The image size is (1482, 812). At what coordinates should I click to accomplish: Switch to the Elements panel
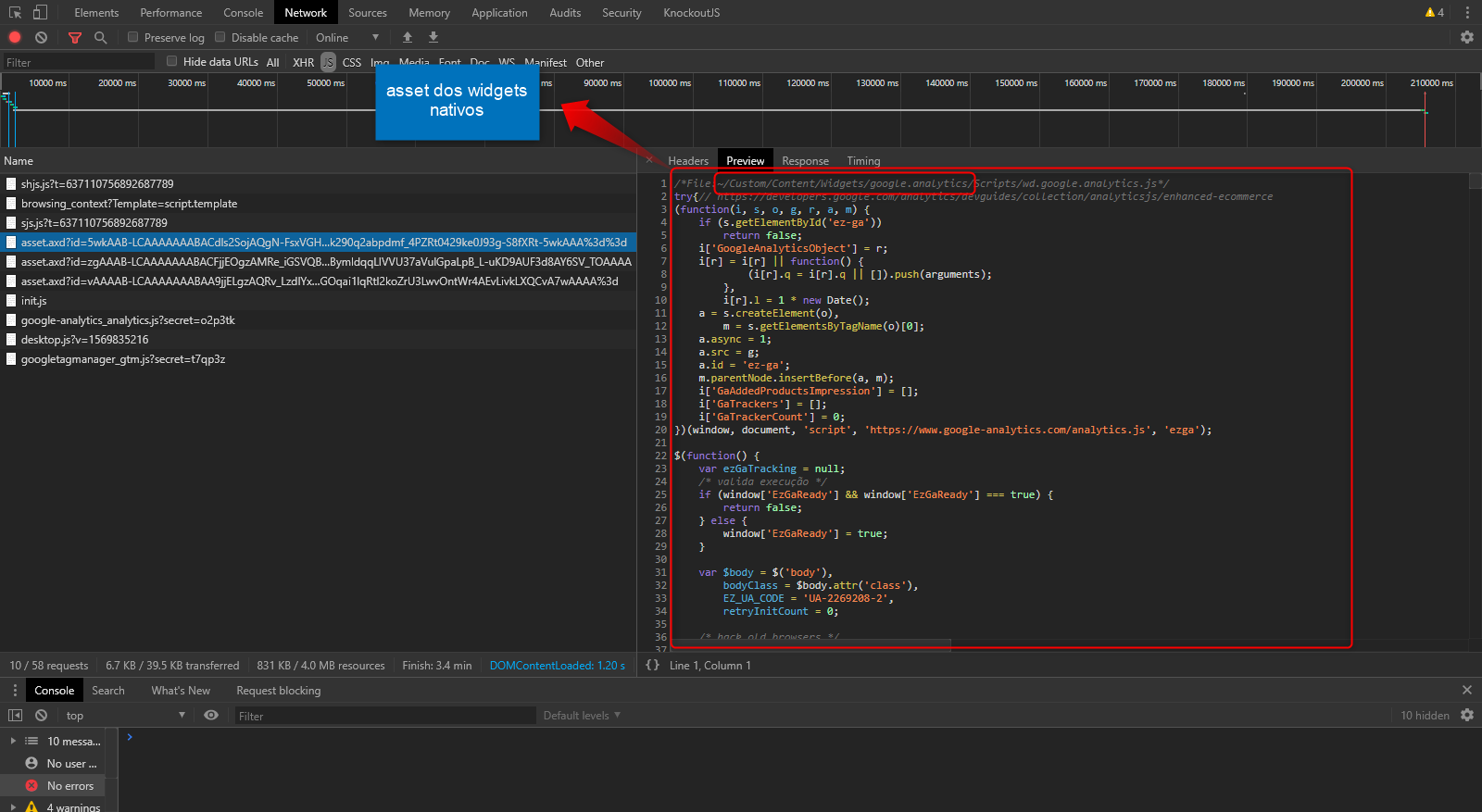[96, 13]
